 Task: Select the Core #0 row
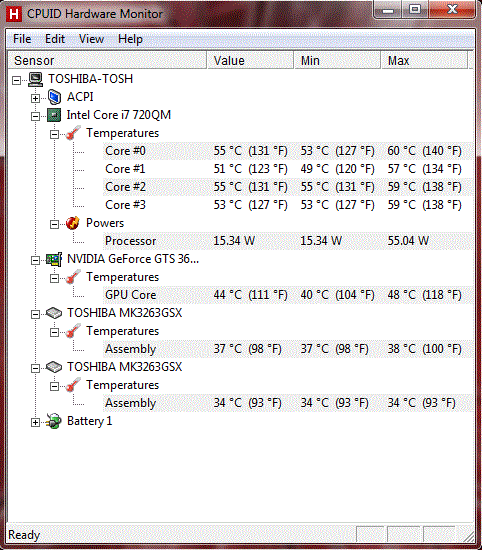coord(288,151)
